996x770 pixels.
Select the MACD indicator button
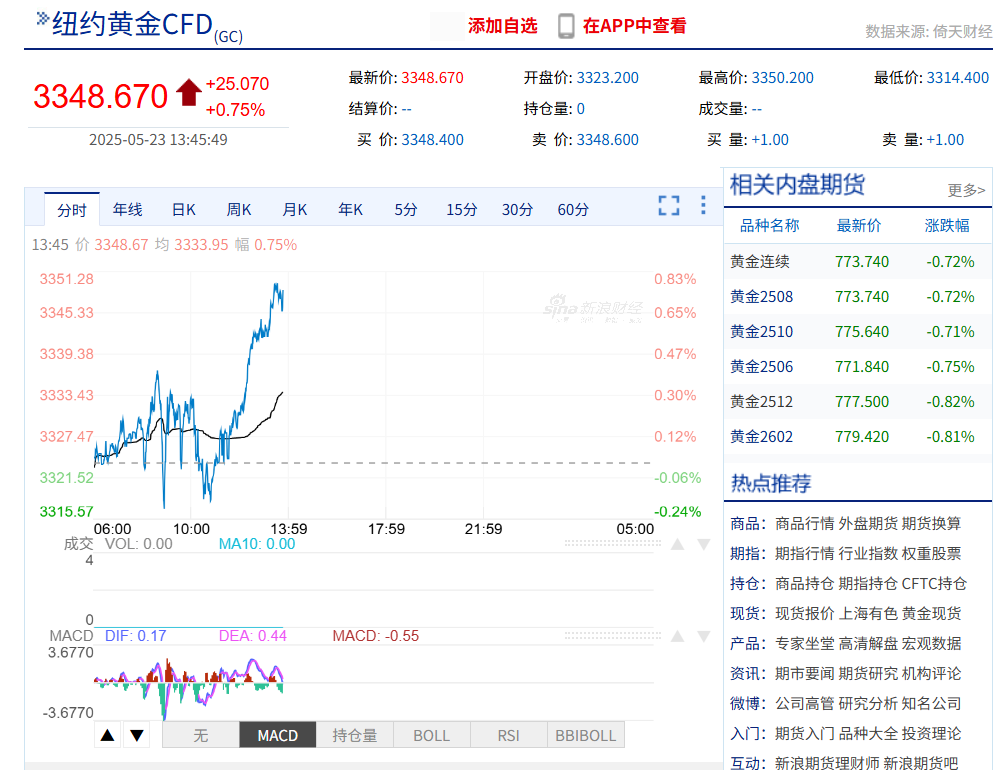click(278, 735)
